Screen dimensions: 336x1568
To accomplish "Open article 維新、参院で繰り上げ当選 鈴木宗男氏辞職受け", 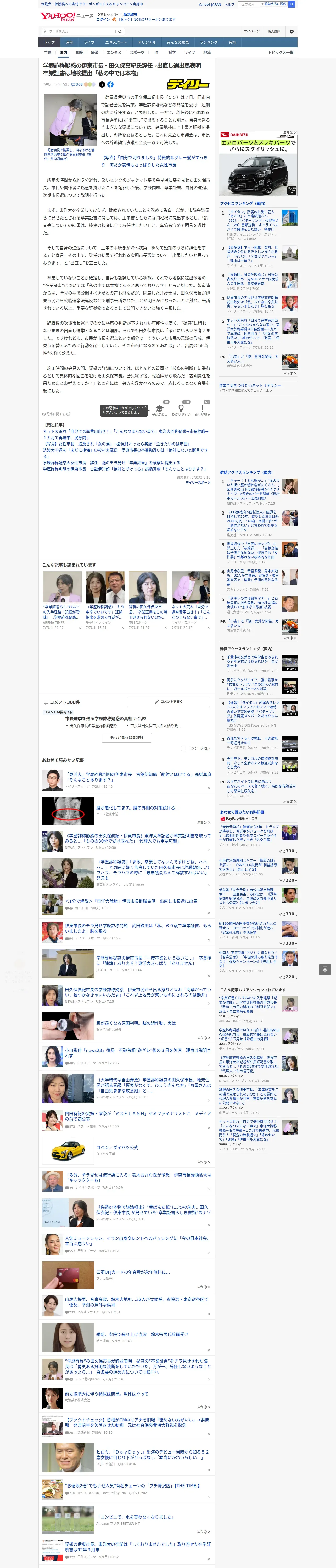I will [142, 1334].
